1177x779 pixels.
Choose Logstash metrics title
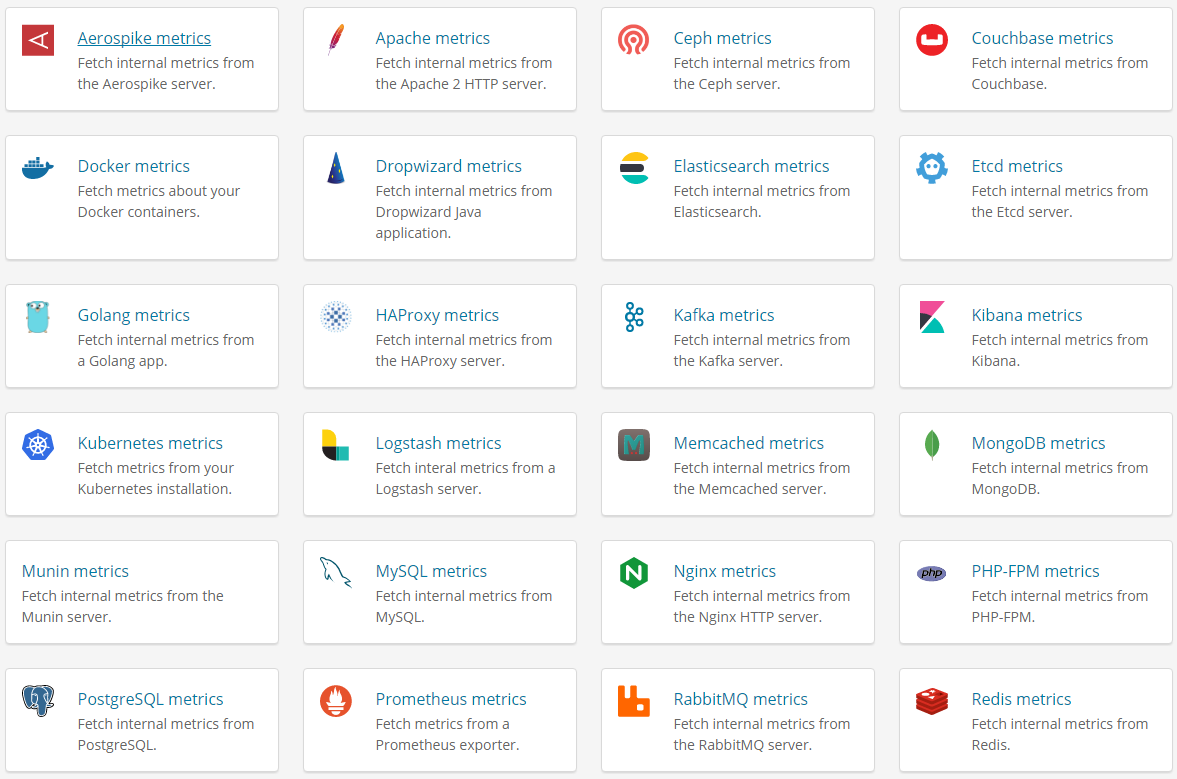pos(438,444)
